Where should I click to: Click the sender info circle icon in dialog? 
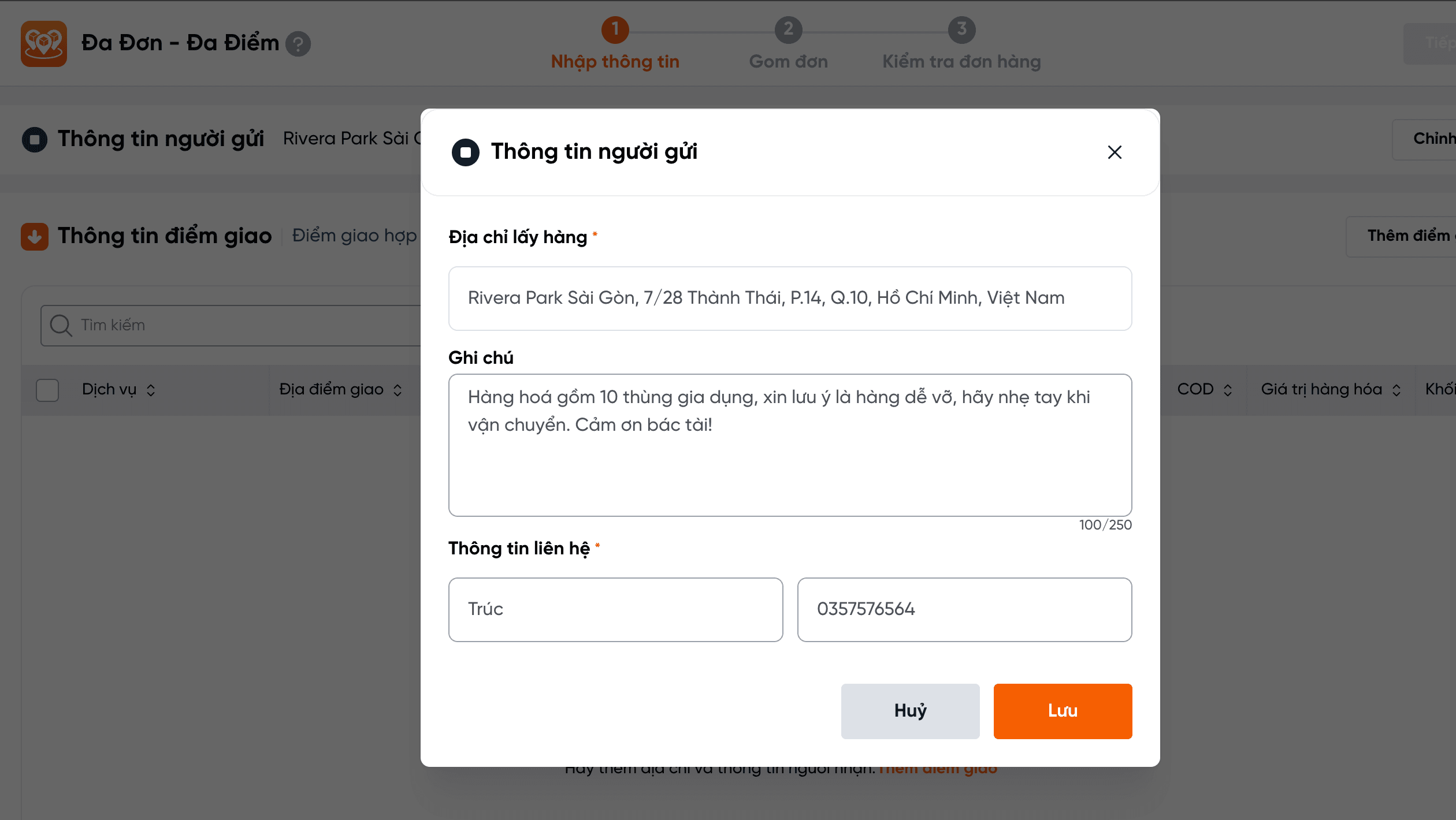[466, 152]
